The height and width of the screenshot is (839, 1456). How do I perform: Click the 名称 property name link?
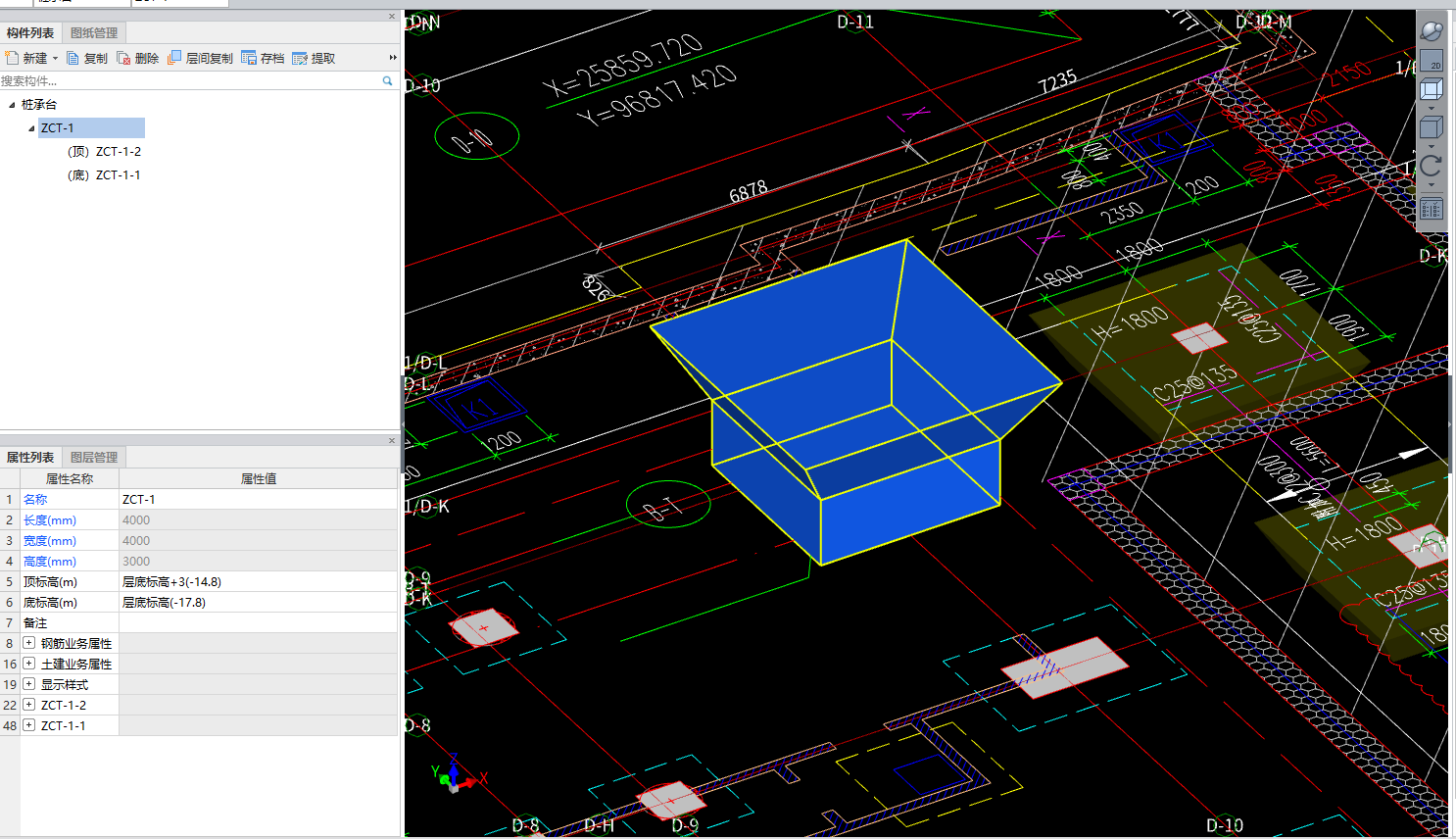point(35,500)
